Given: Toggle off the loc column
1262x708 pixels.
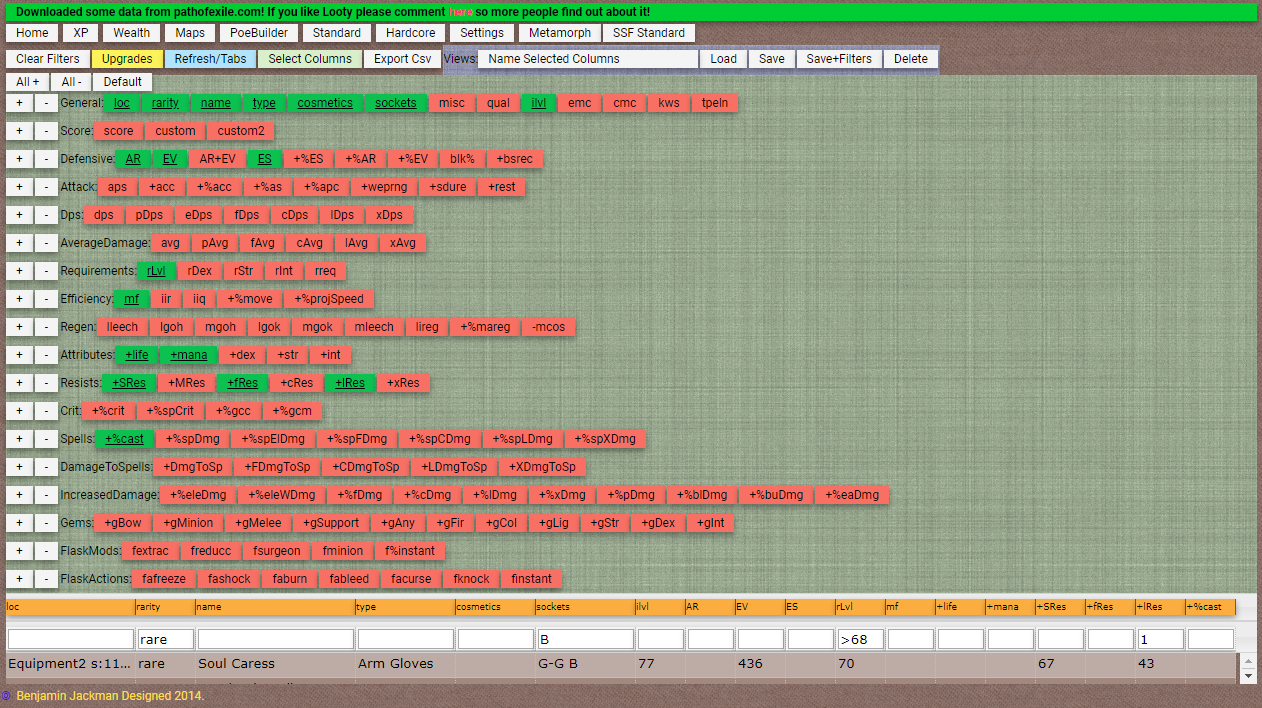Looking at the screenshot, I should (122, 103).
